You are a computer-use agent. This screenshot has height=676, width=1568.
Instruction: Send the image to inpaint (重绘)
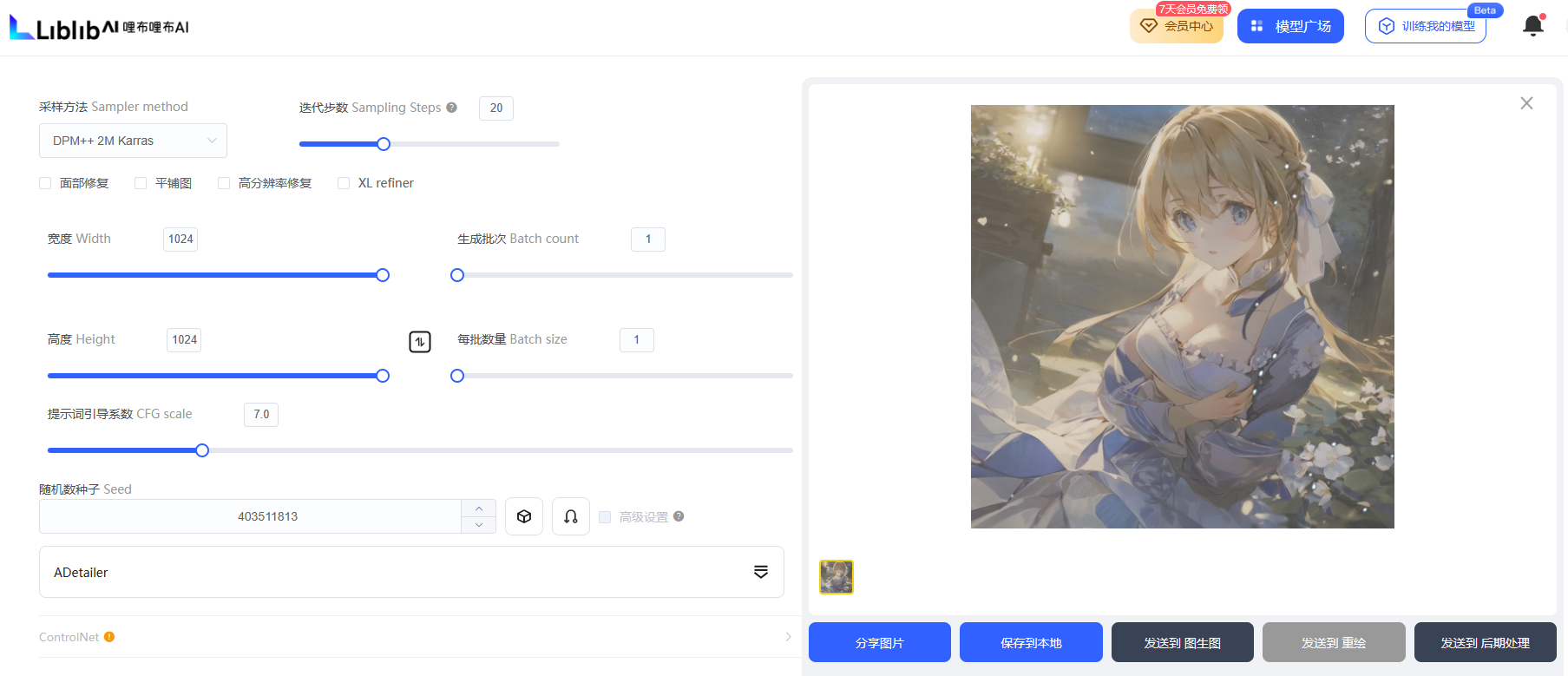[1334, 642]
